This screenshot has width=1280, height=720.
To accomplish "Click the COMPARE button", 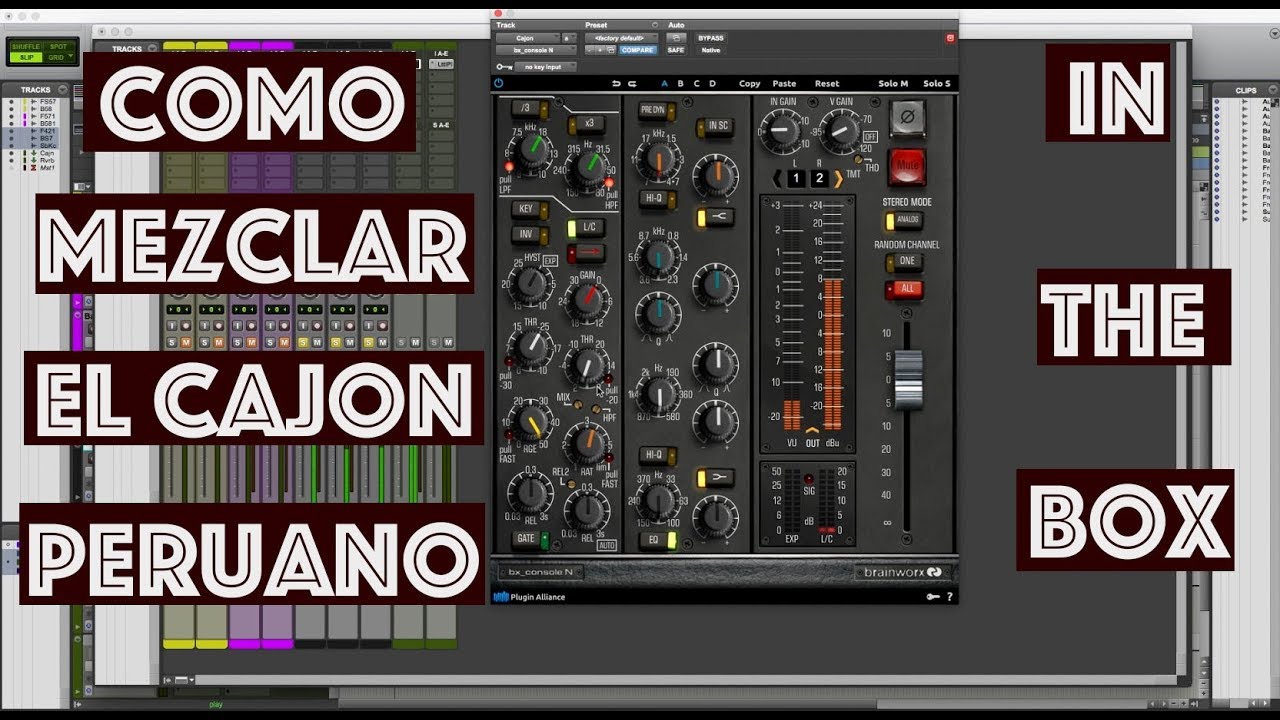I will [x=638, y=49].
